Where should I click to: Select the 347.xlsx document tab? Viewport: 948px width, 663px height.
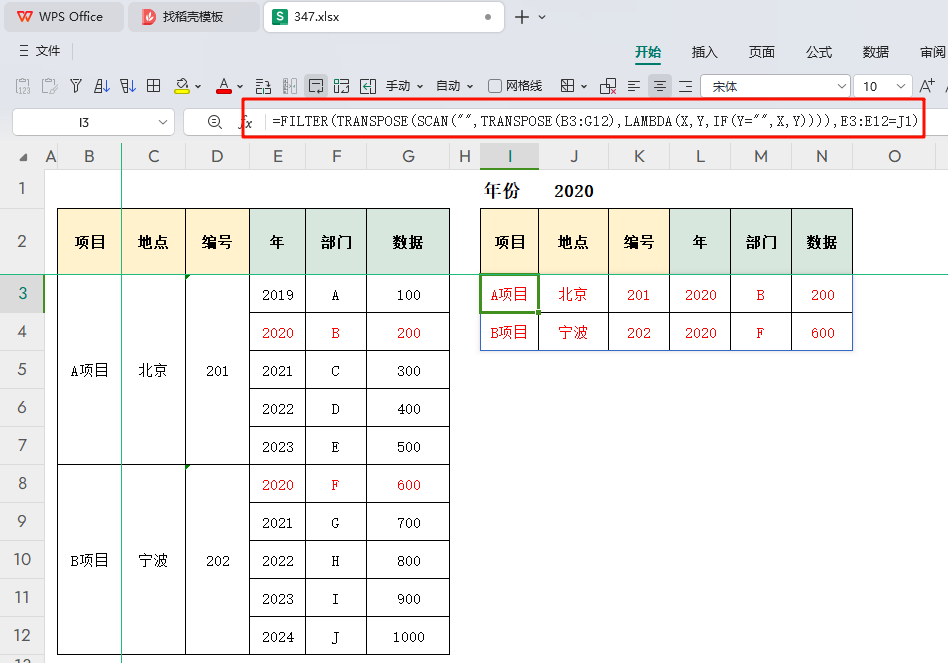pyautogui.click(x=383, y=17)
